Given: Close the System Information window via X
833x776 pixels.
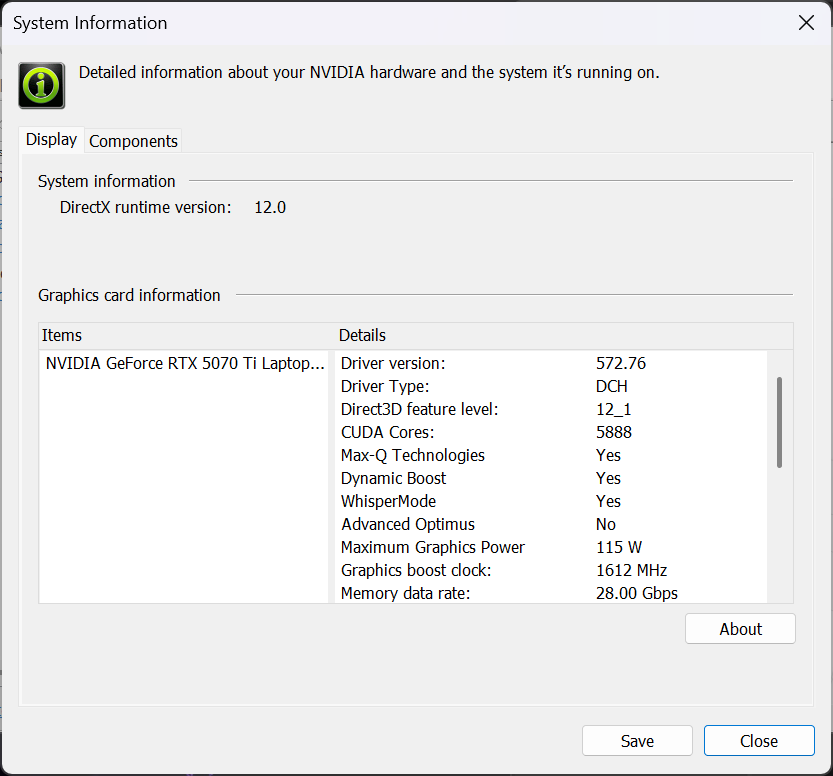Looking at the screenshot, I should 806,23.
